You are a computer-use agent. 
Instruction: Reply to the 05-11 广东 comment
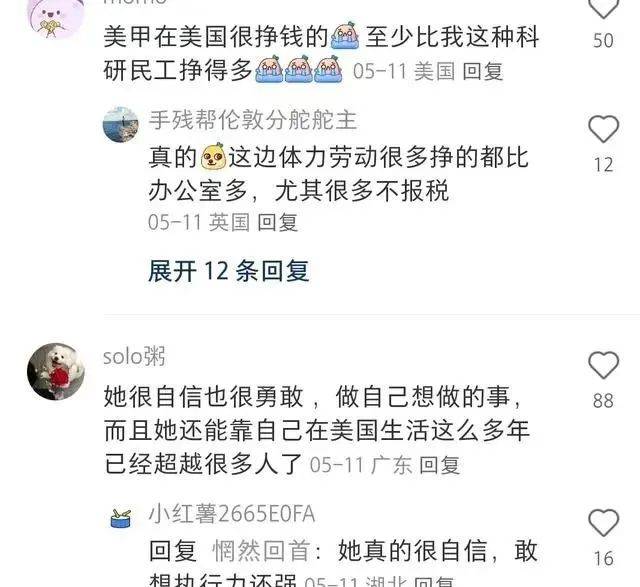(x=440, y=465)
